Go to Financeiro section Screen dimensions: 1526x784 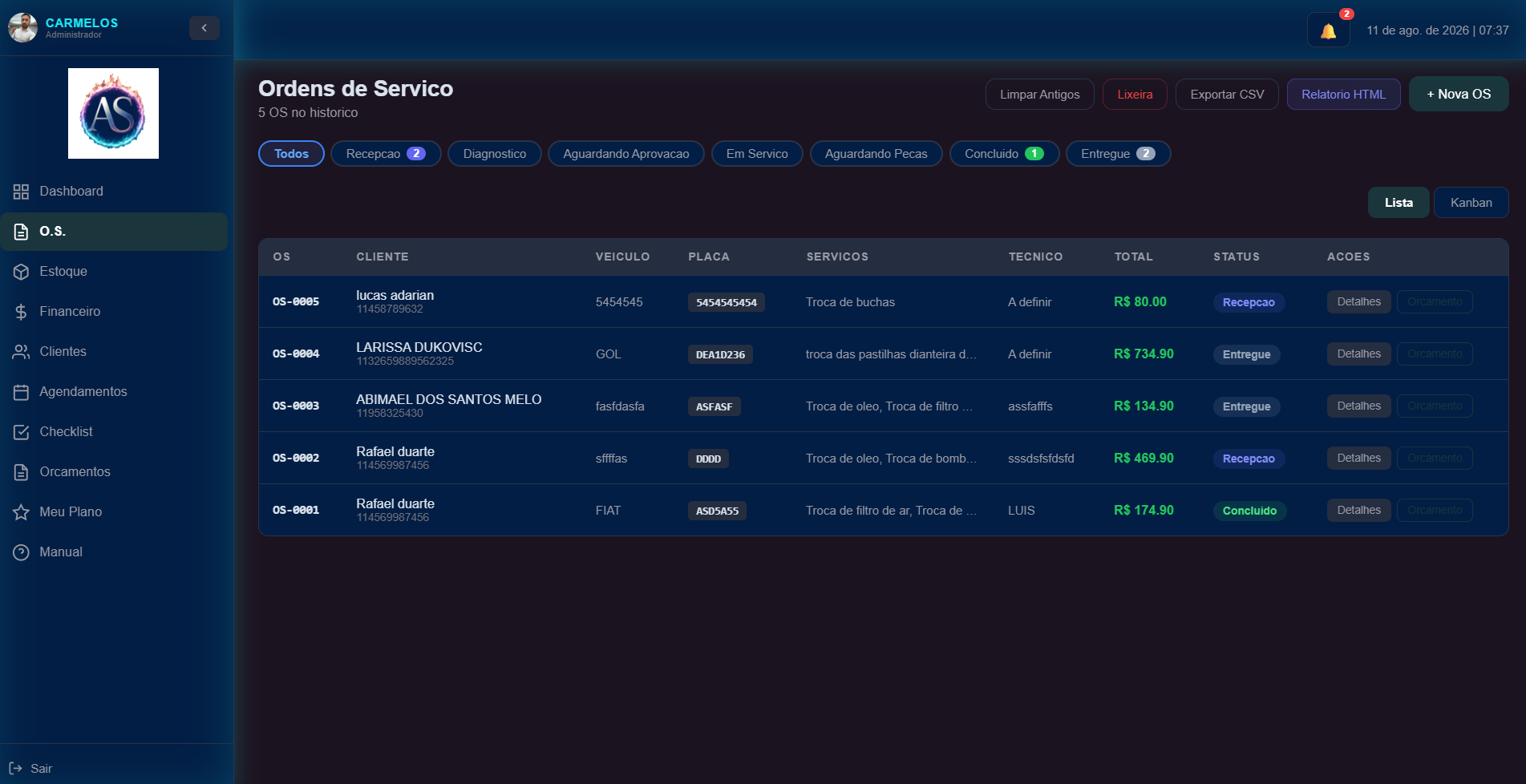pos(114,312)
